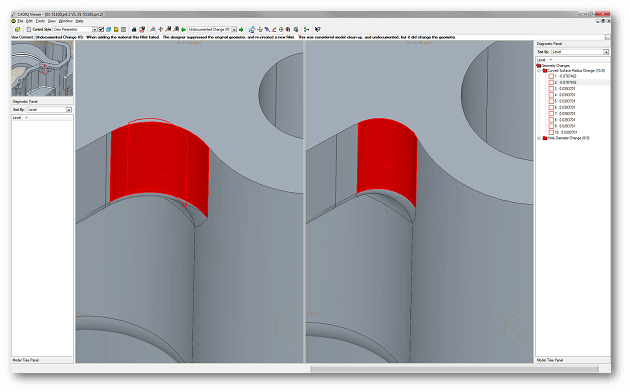This screenshot has width=630, height=392.
Task: Click the yellow folder icon starting the toolbar
Action: [x=17, y=29]
